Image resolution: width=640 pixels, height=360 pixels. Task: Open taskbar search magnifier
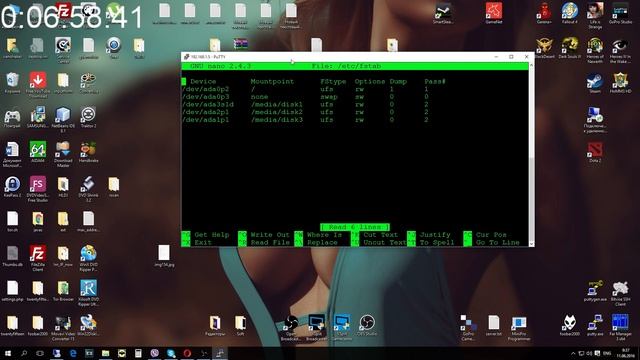point(24,353)
